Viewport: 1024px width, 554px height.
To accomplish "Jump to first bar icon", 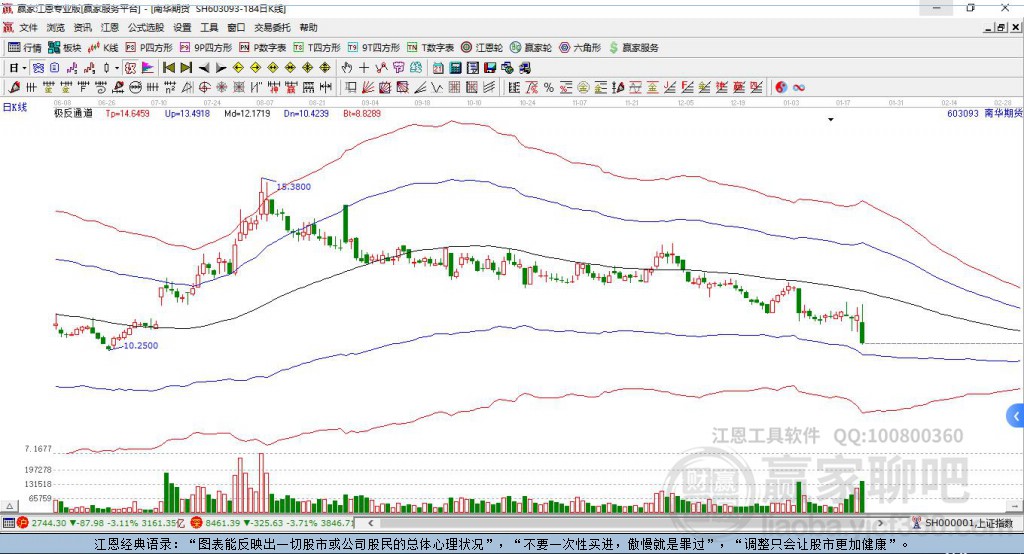I will pyautogui.click(x=168, y=68).
